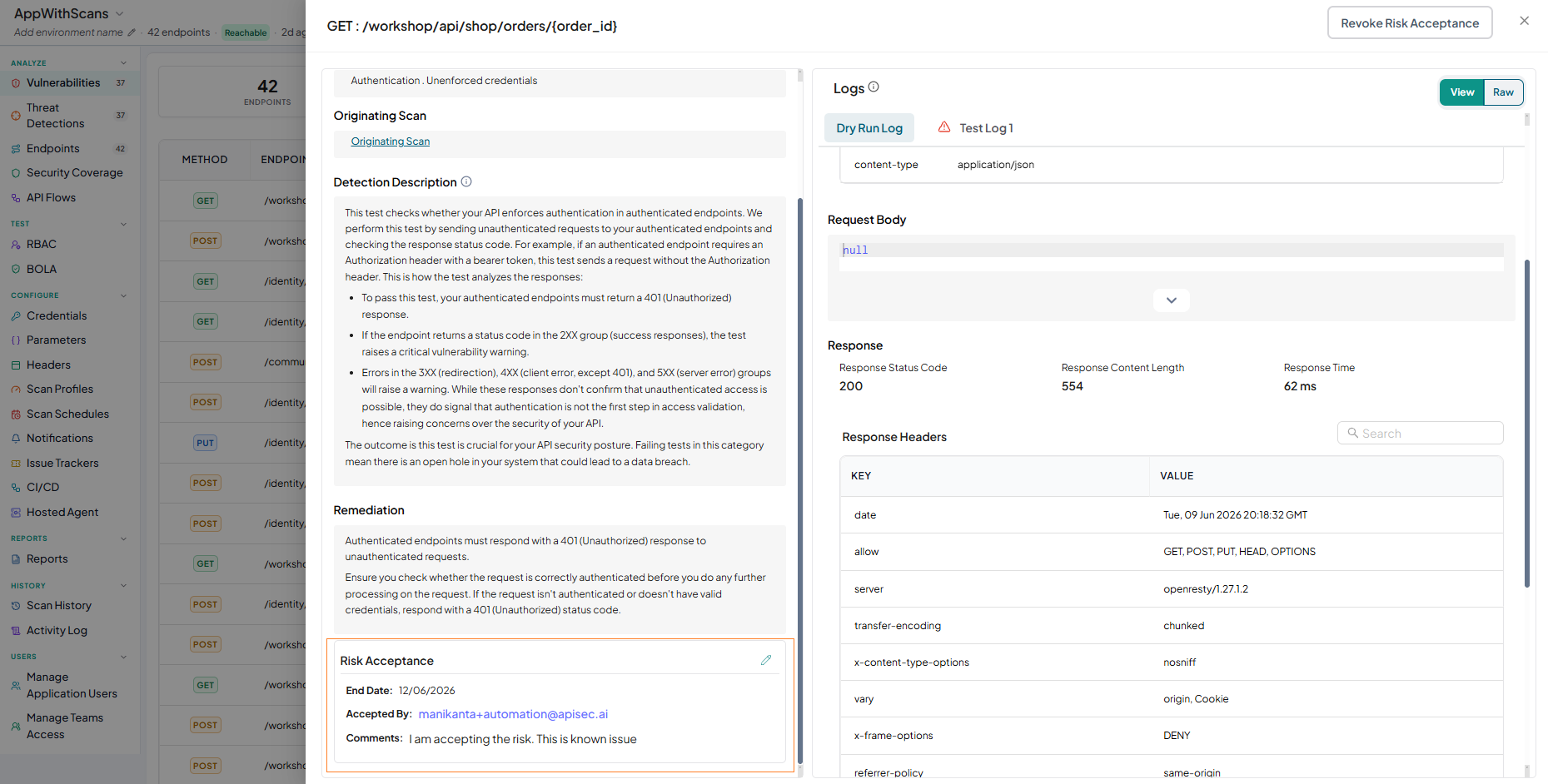
Task: Edit Risk Acceptance with pencil icon
Action: pos(766,660)
